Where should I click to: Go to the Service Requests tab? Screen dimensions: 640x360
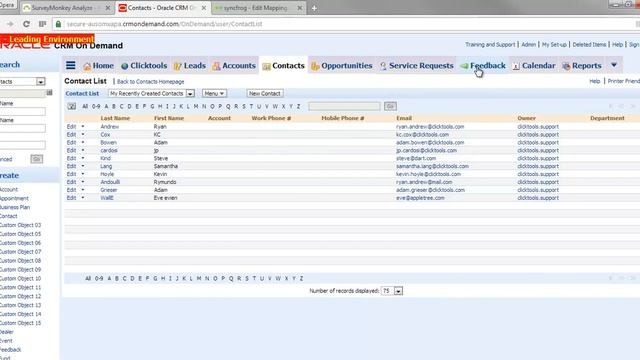[416, 66]
